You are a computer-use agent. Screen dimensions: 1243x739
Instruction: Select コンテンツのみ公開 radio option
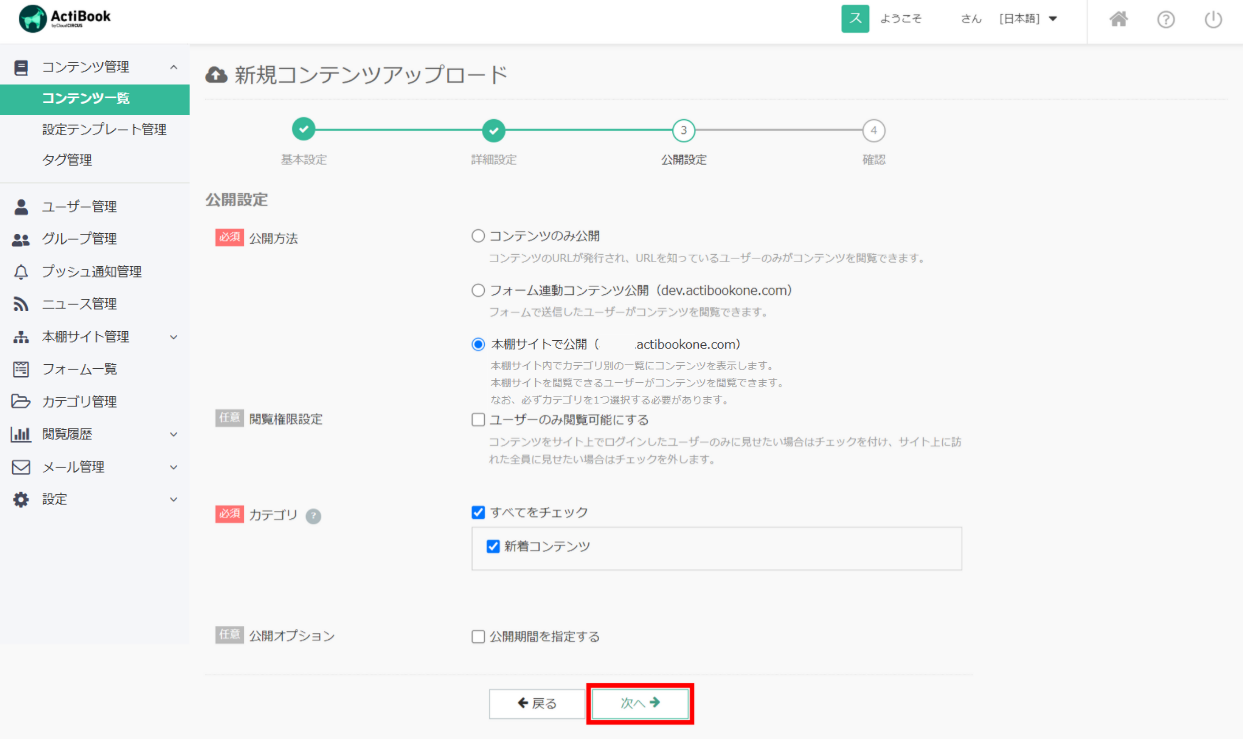(478, 236)
